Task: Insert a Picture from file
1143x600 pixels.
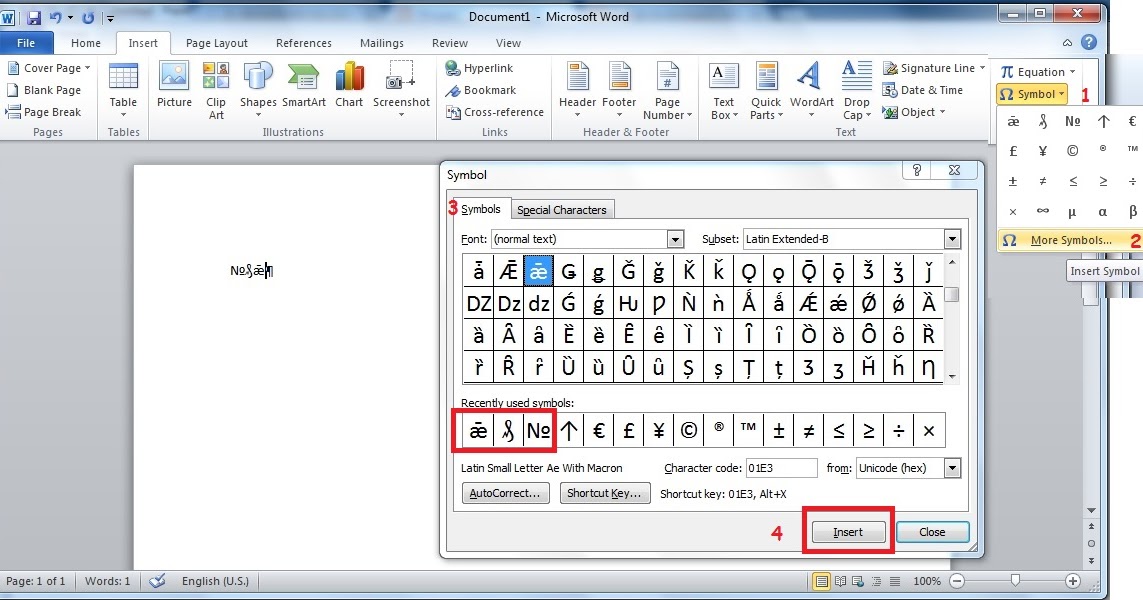Action: pos(174,85)
